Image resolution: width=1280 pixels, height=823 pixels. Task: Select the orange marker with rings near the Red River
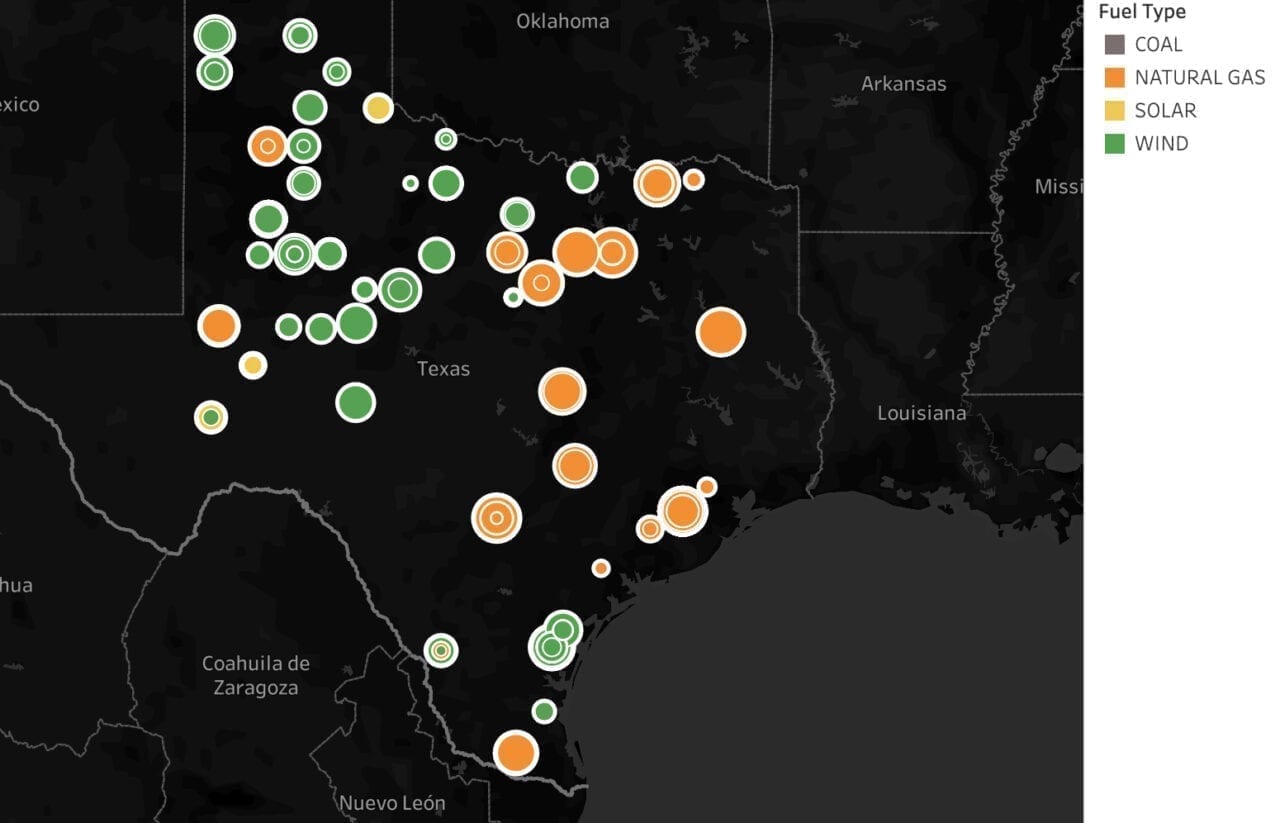pos(656,184)
